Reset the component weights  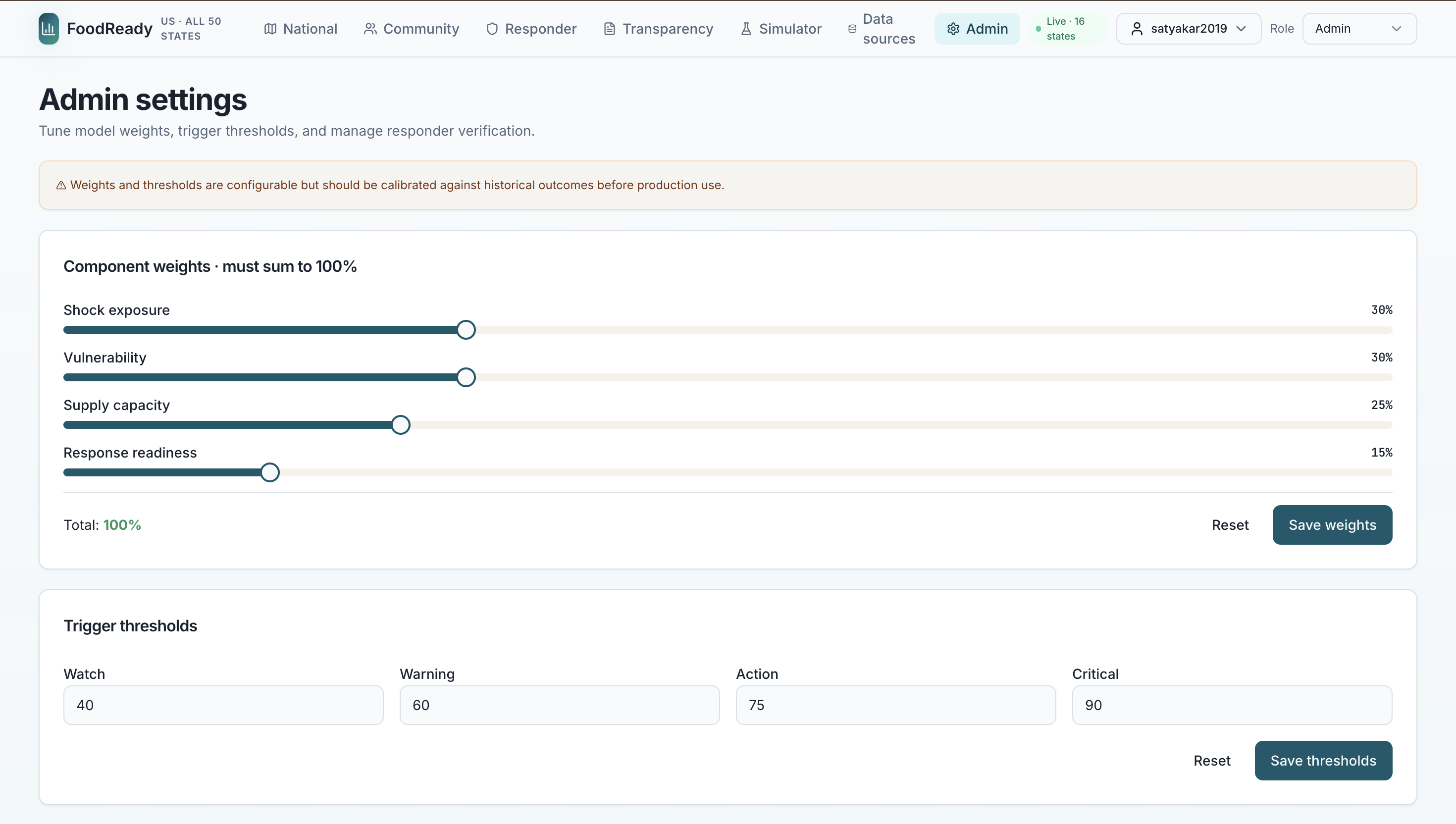pos(1230,524)
